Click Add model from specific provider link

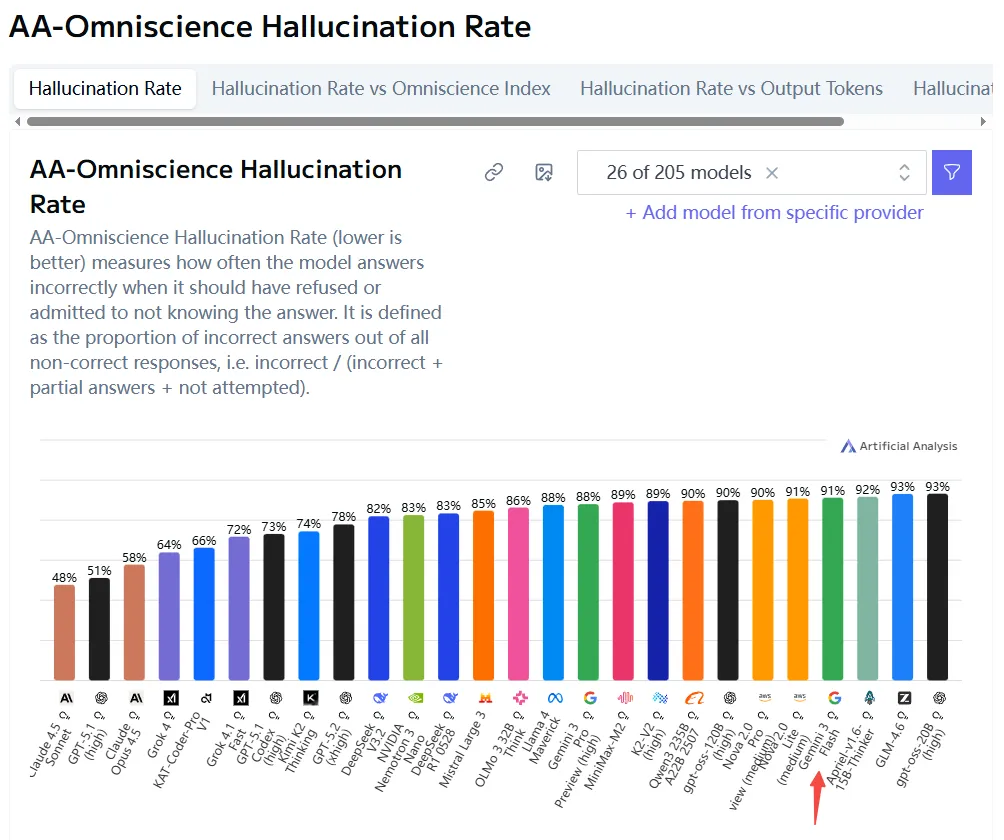774,213
